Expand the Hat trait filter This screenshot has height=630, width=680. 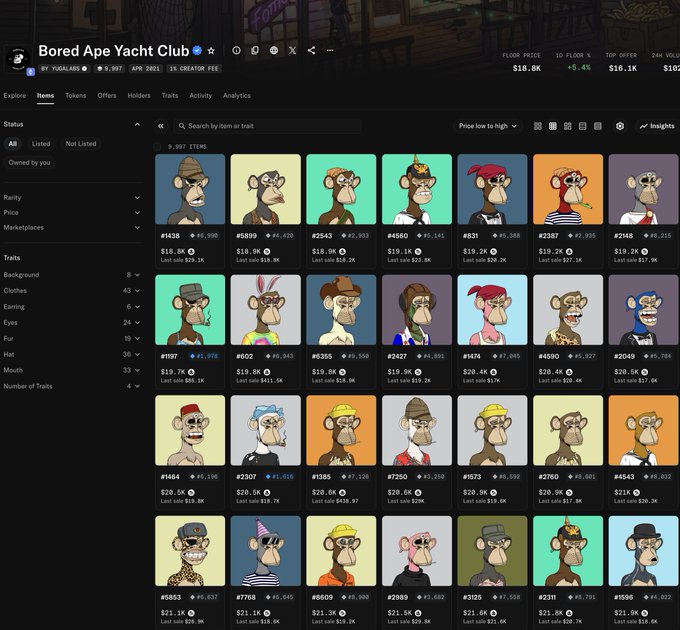(72, 354)
